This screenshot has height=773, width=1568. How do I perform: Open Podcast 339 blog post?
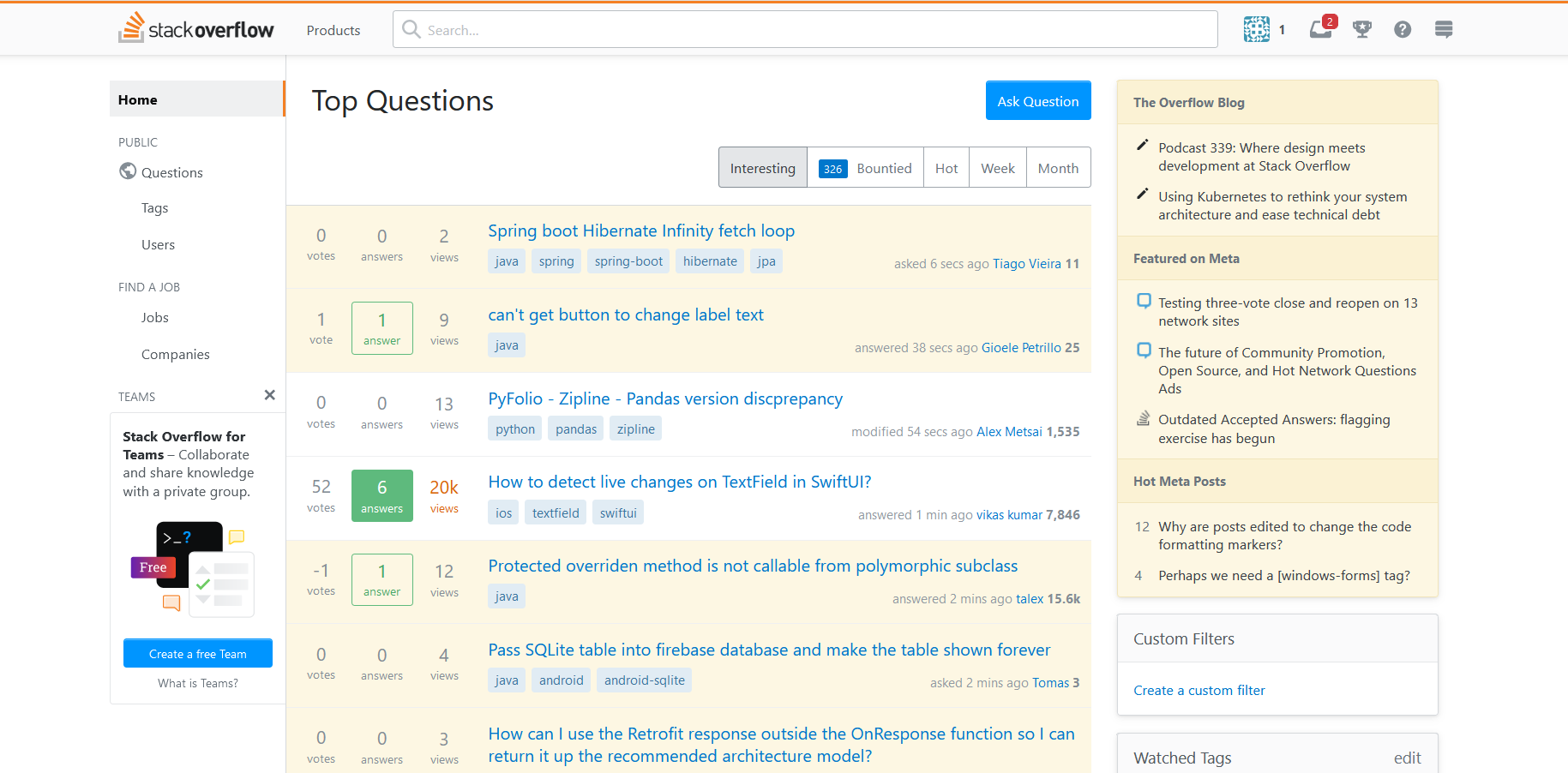click(1261, 157)
